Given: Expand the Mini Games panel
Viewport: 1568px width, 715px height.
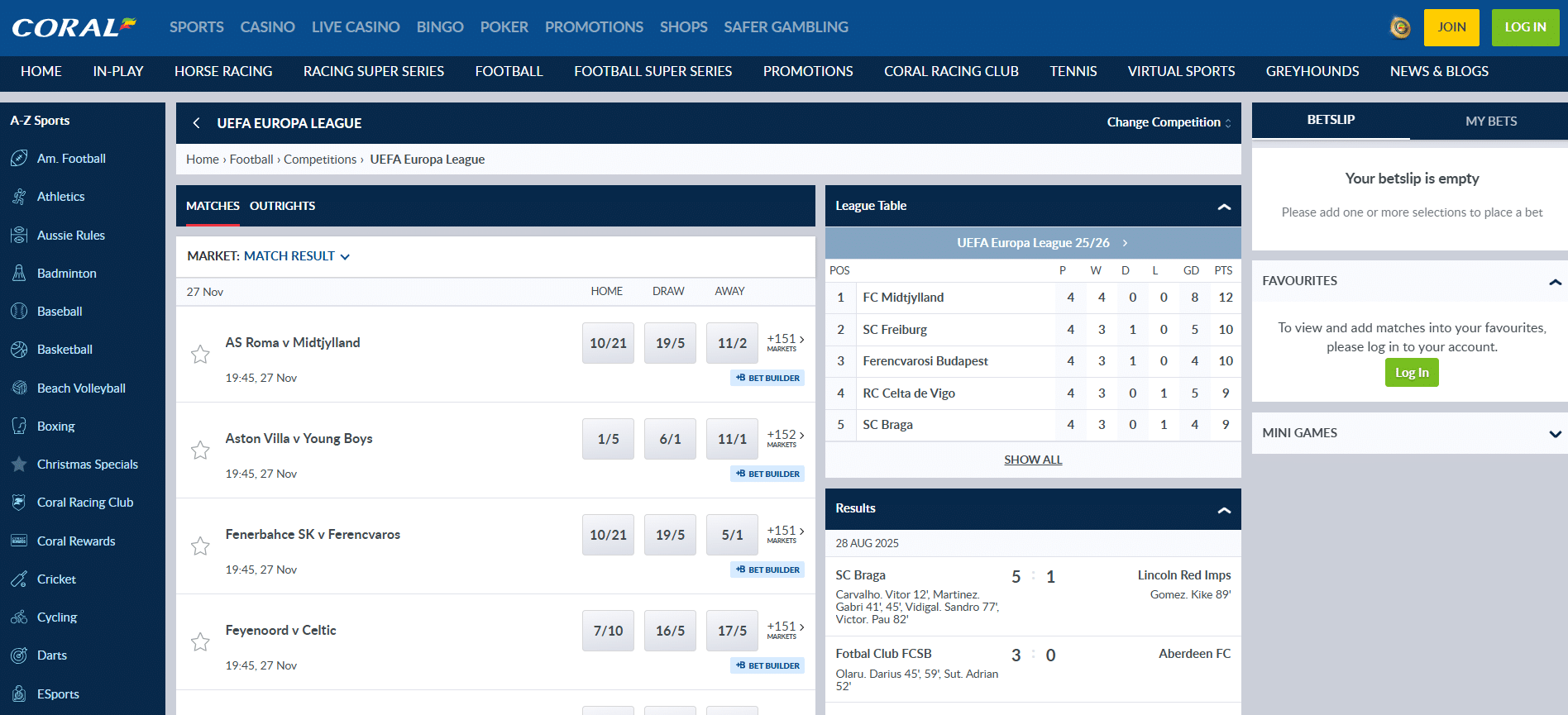Looking at the screenshot, I should [x=1555, y=434].
